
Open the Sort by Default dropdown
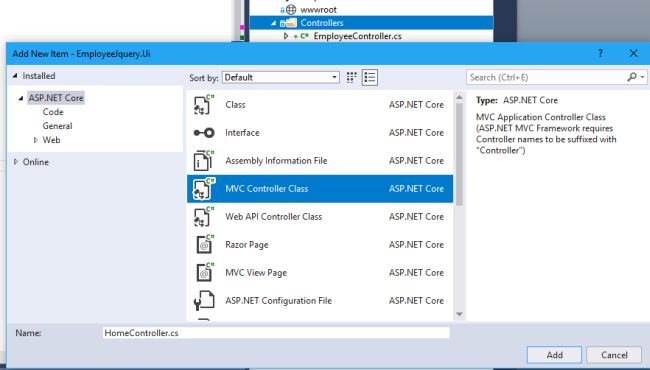point(281,77)
